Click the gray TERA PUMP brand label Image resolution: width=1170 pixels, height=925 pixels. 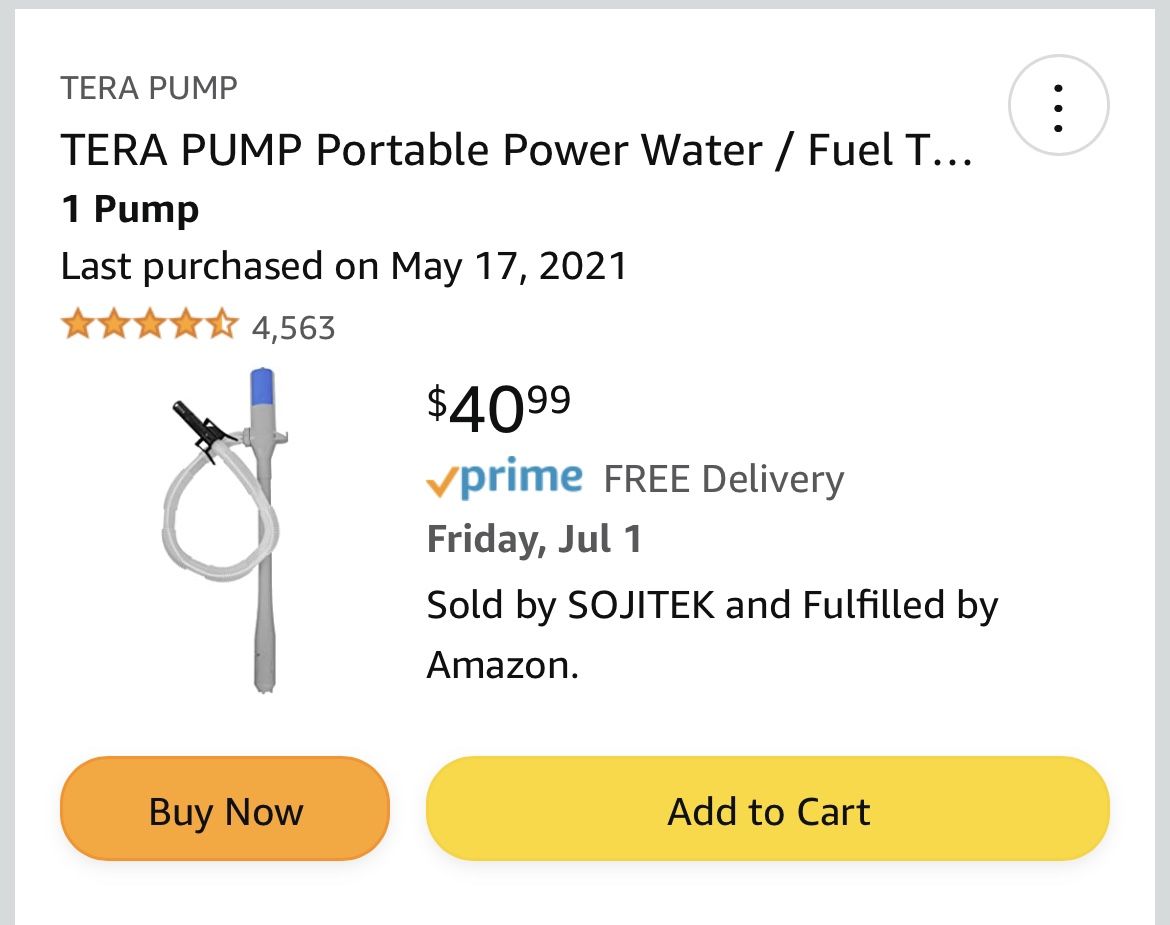[x=149, y=88]
